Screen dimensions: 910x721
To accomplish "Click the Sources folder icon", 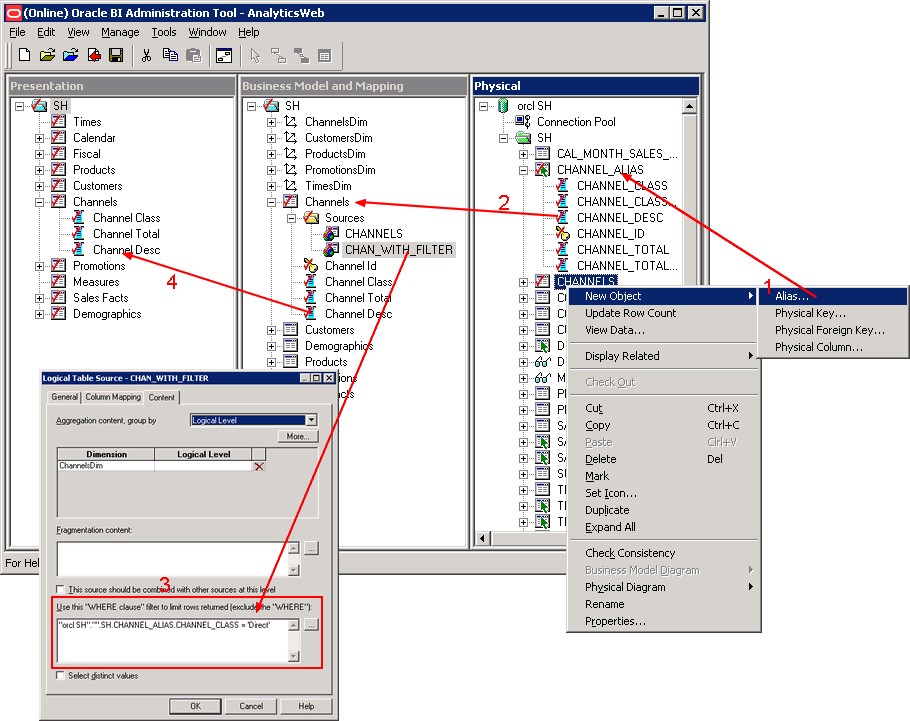I will click(x=312, y=218).
